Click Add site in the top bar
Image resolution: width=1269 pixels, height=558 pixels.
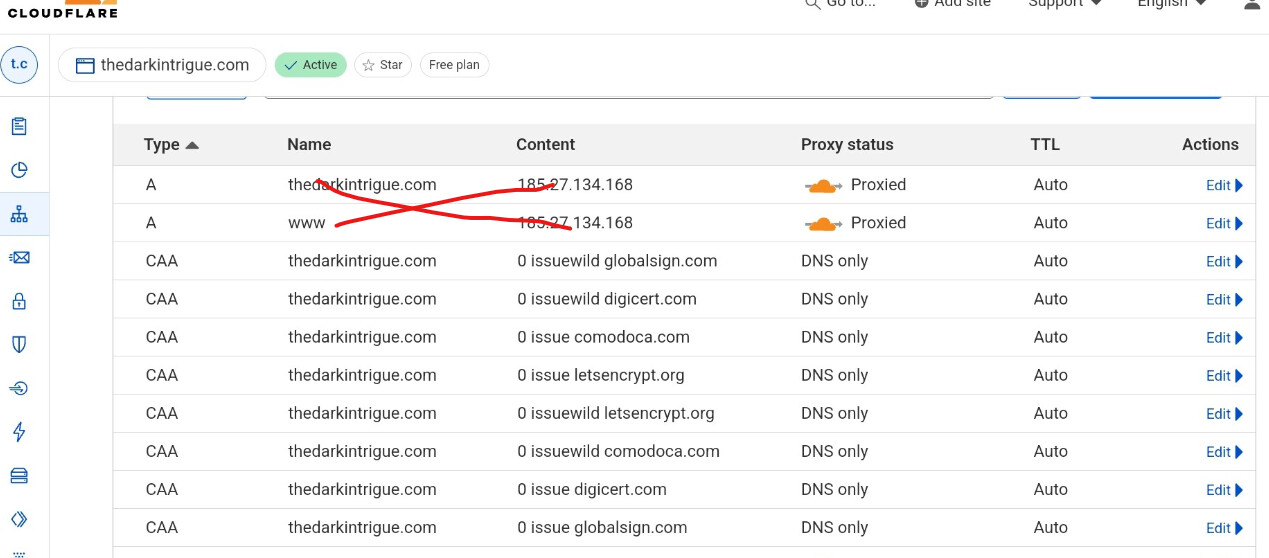tap(952, 3)
